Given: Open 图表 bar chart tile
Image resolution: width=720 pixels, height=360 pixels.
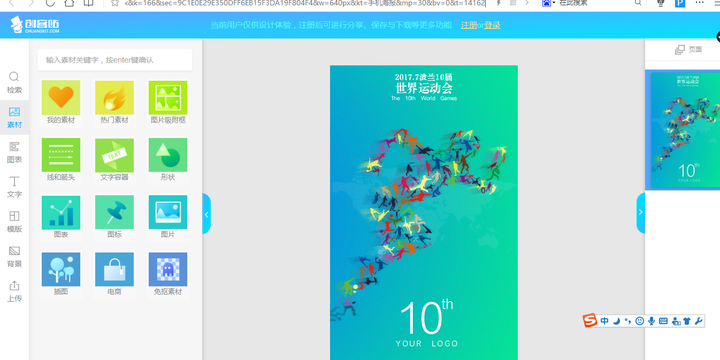Looking at the screenshot, I should click(61, 217).
